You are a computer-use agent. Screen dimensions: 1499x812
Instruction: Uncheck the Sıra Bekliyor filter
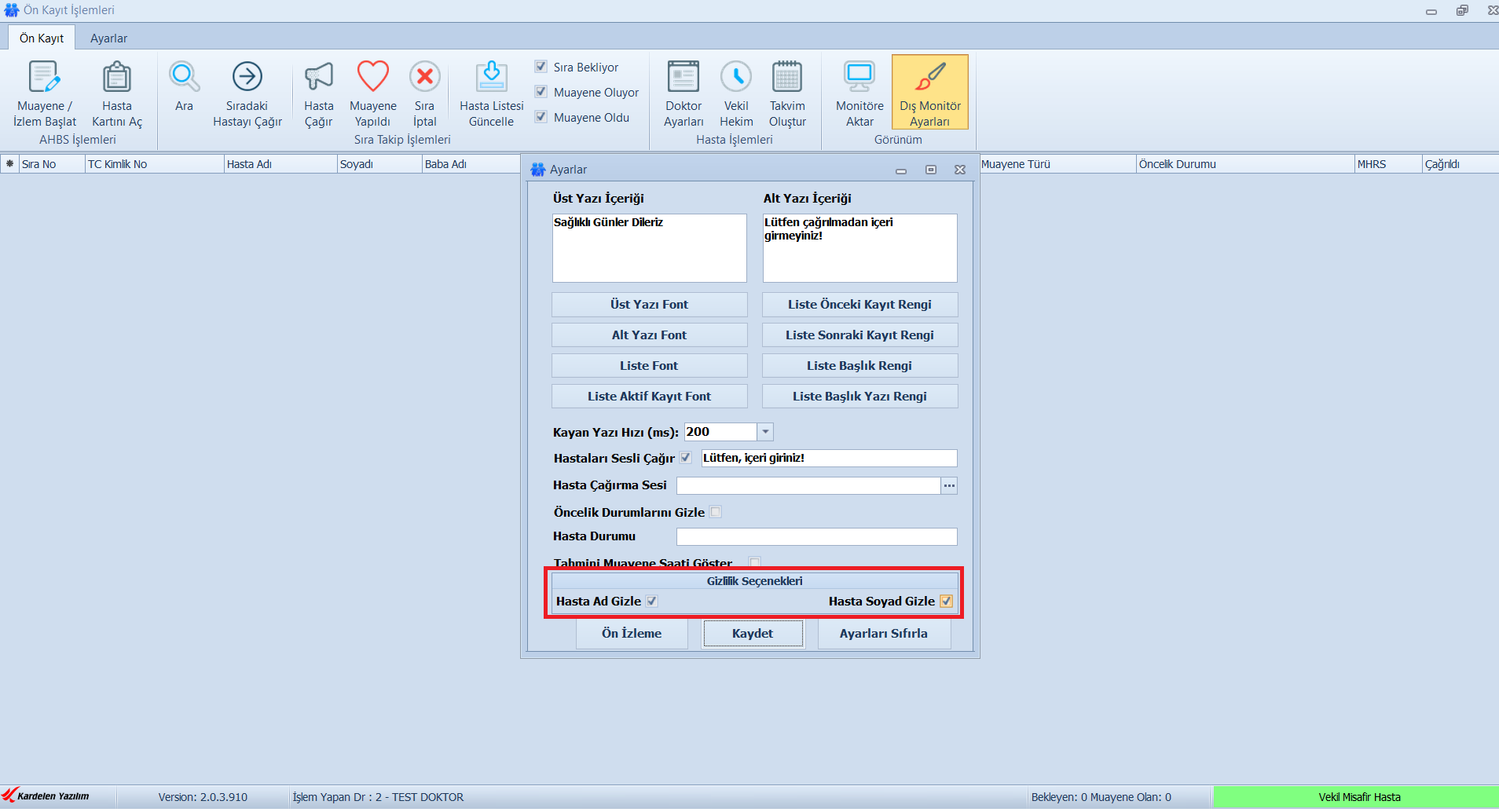541,67
